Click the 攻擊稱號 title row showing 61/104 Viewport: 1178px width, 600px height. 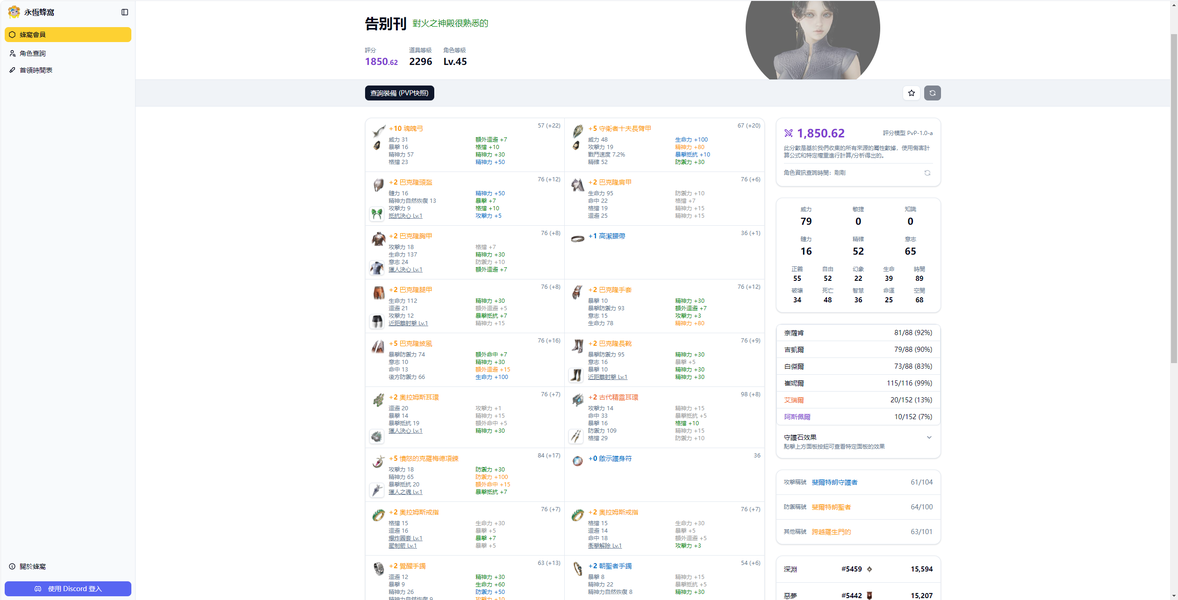pyautogui.click(x=858, y=482)
